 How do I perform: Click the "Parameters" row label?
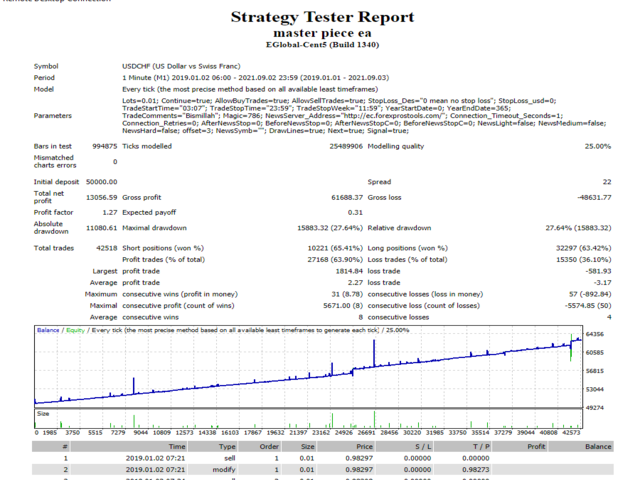[x=53, y=116]
